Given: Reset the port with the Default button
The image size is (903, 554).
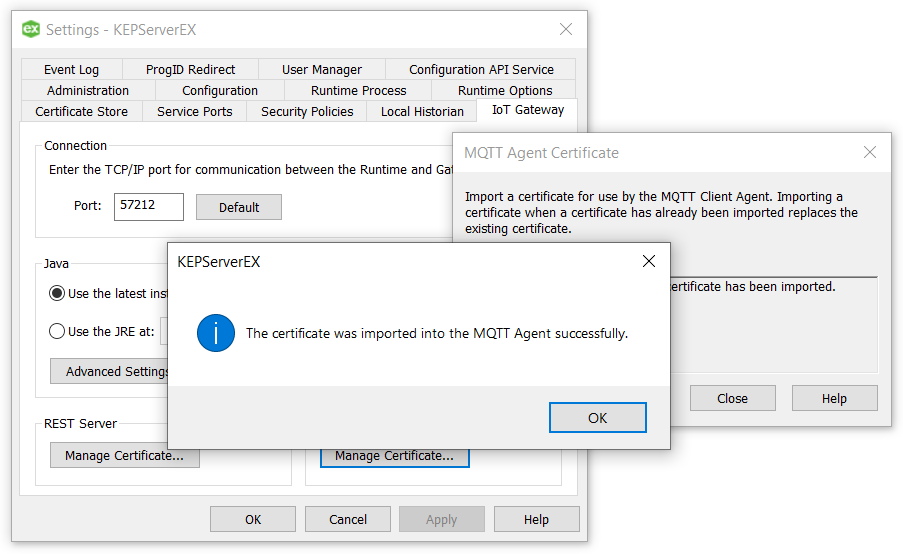Looking at the screenshot, I should point(239,207).
